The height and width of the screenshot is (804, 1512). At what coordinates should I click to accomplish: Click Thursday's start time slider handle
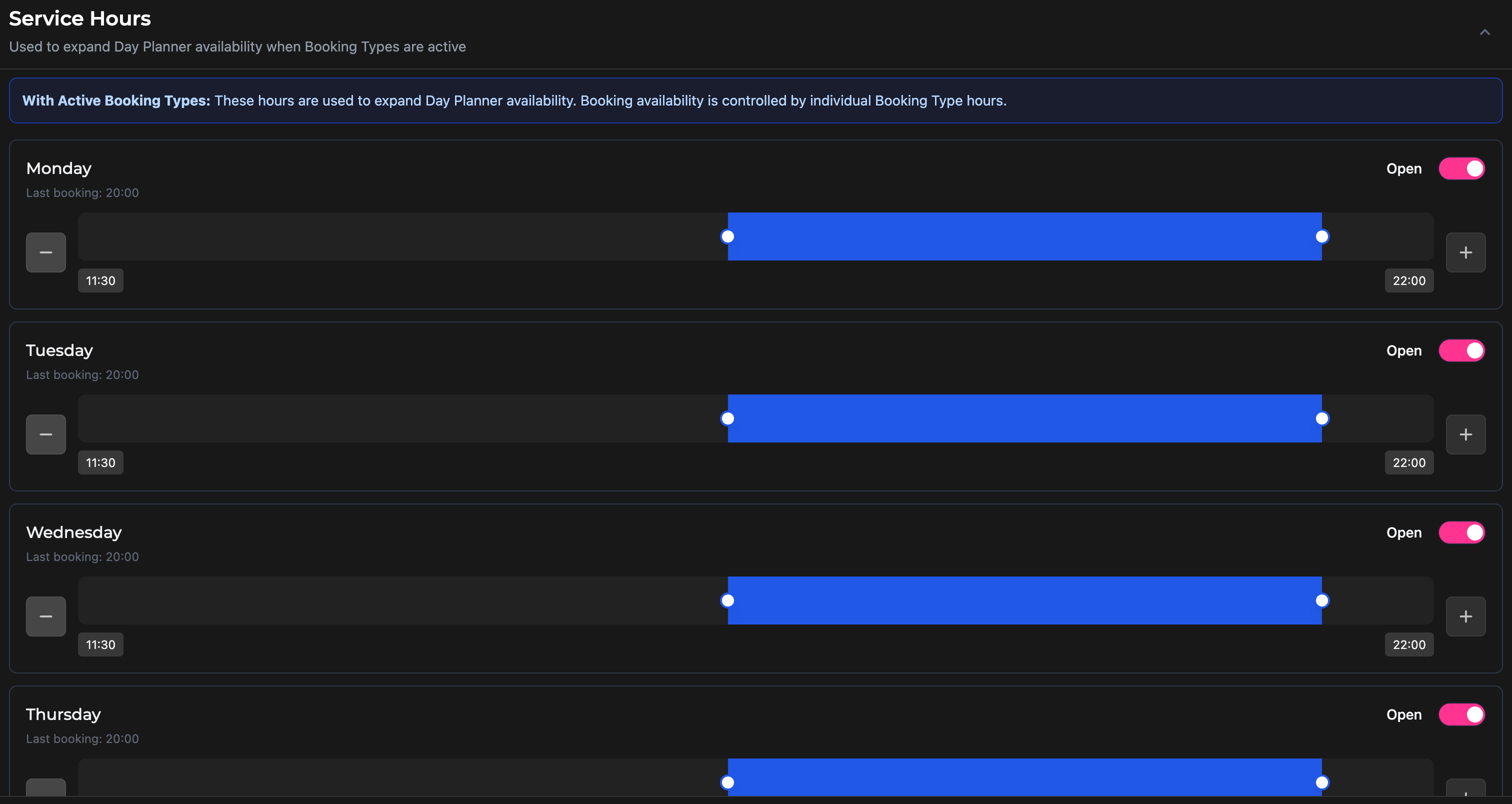[x=728, y=782]
